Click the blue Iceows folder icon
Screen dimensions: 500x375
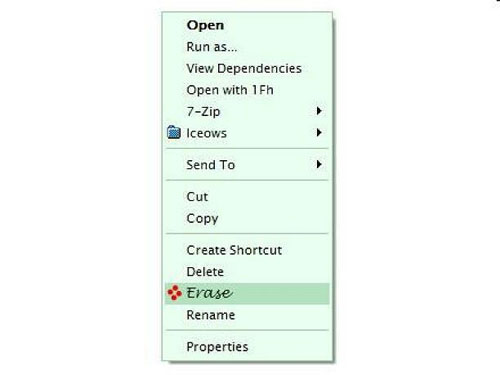pyautogui.click(x=174, y=132)
